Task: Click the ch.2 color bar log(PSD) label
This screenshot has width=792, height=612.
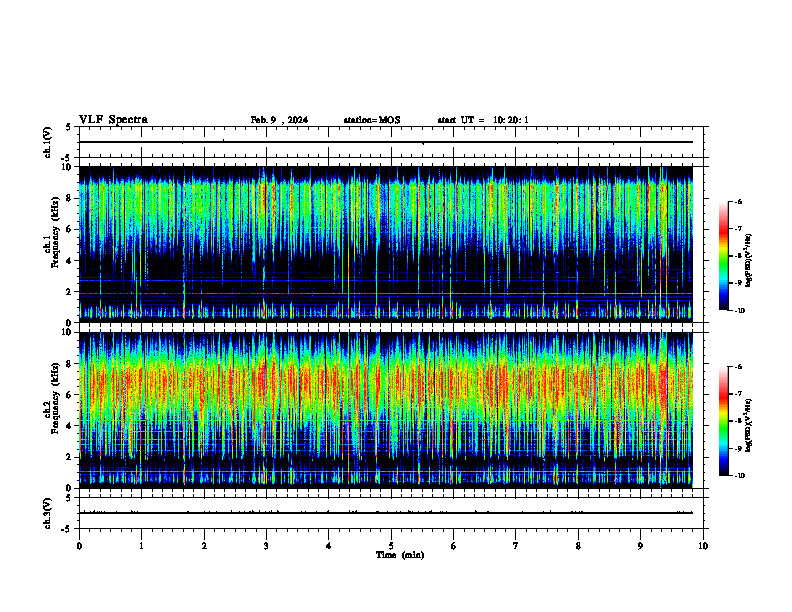Action: click(748, 426)
